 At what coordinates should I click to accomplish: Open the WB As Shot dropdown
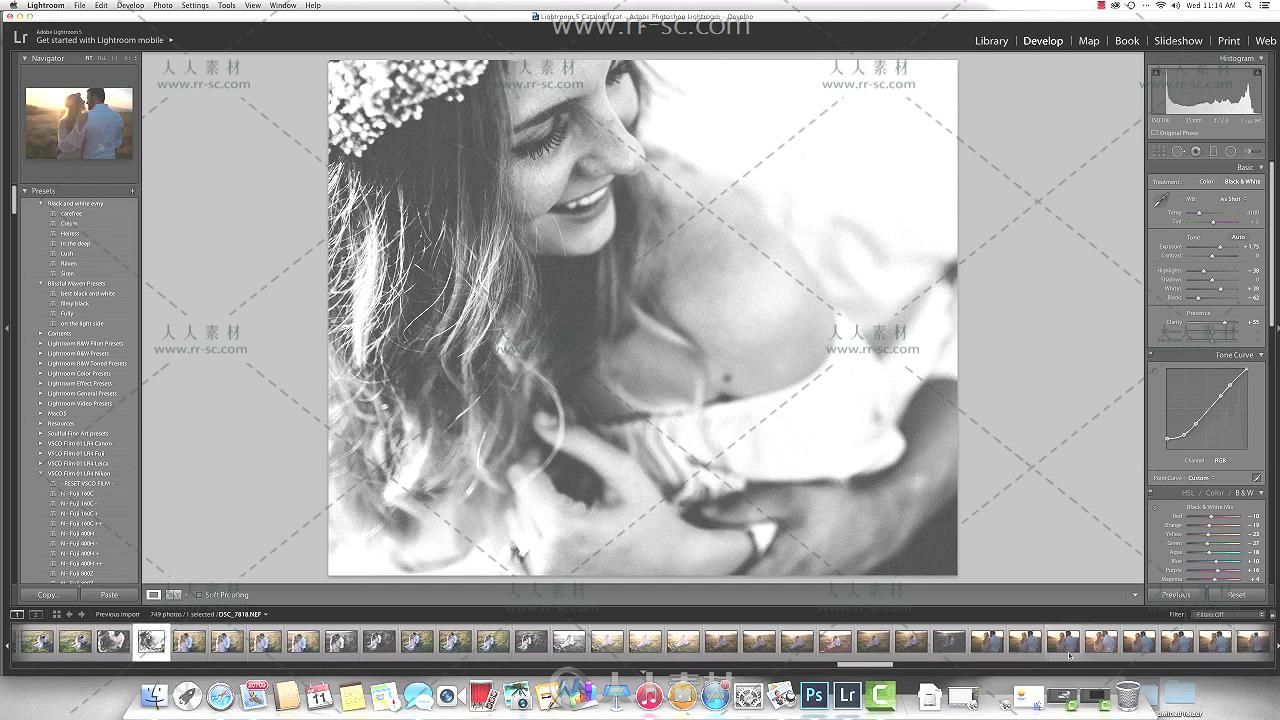1233,199
